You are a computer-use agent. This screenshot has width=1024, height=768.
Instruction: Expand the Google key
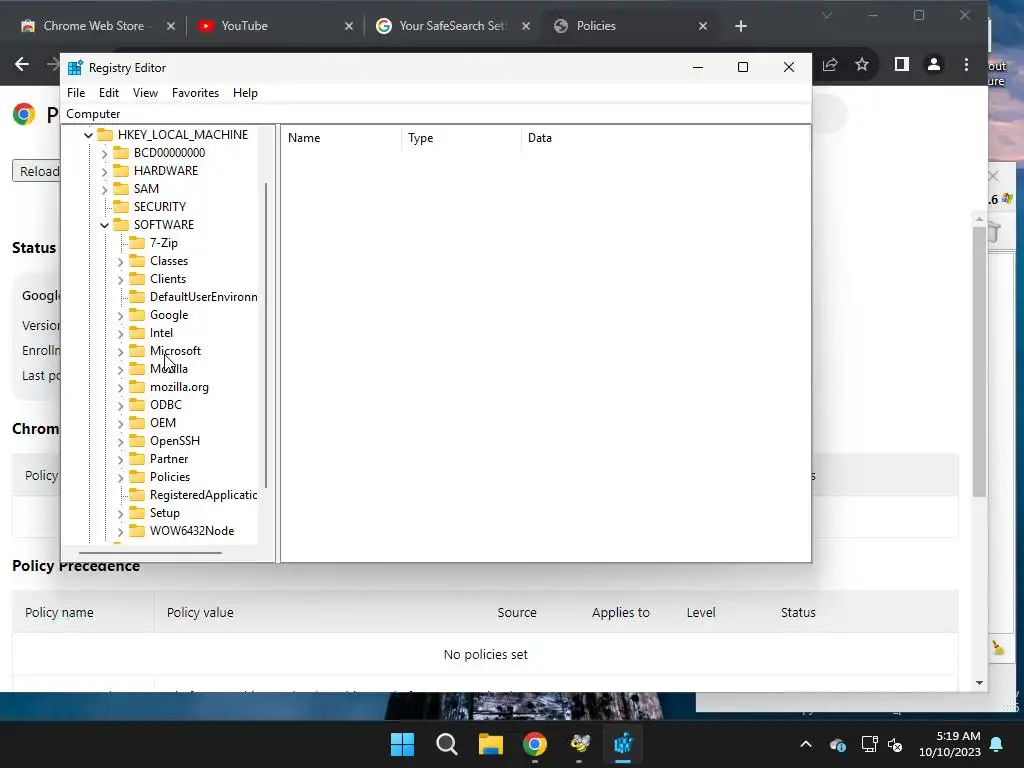pyautogui.click(x=120, y=315)
